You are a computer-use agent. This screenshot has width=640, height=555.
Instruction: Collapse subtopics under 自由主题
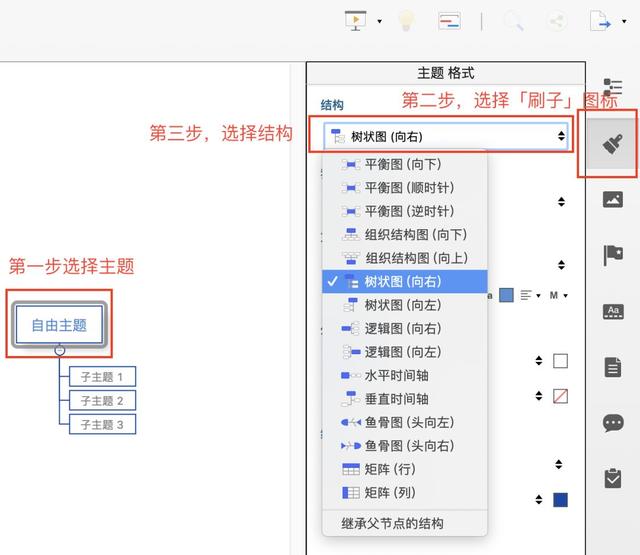coord(60,350)
